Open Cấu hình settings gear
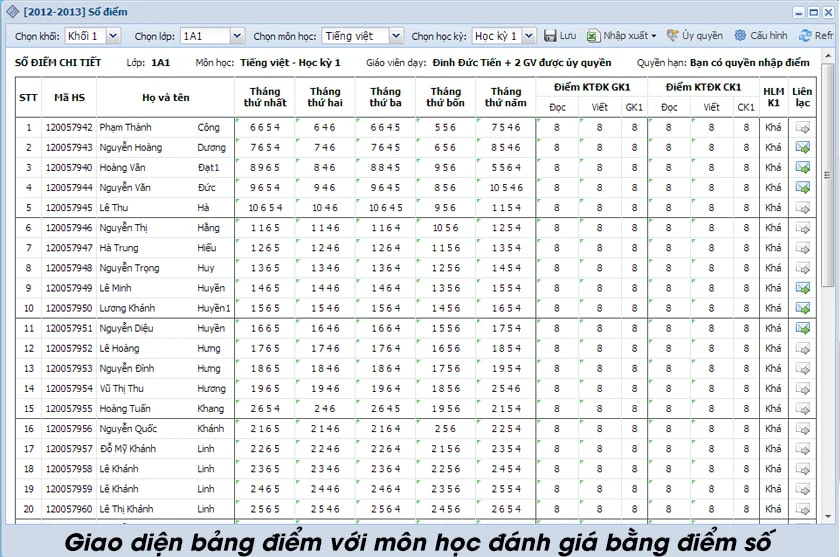 click(740, 35)
